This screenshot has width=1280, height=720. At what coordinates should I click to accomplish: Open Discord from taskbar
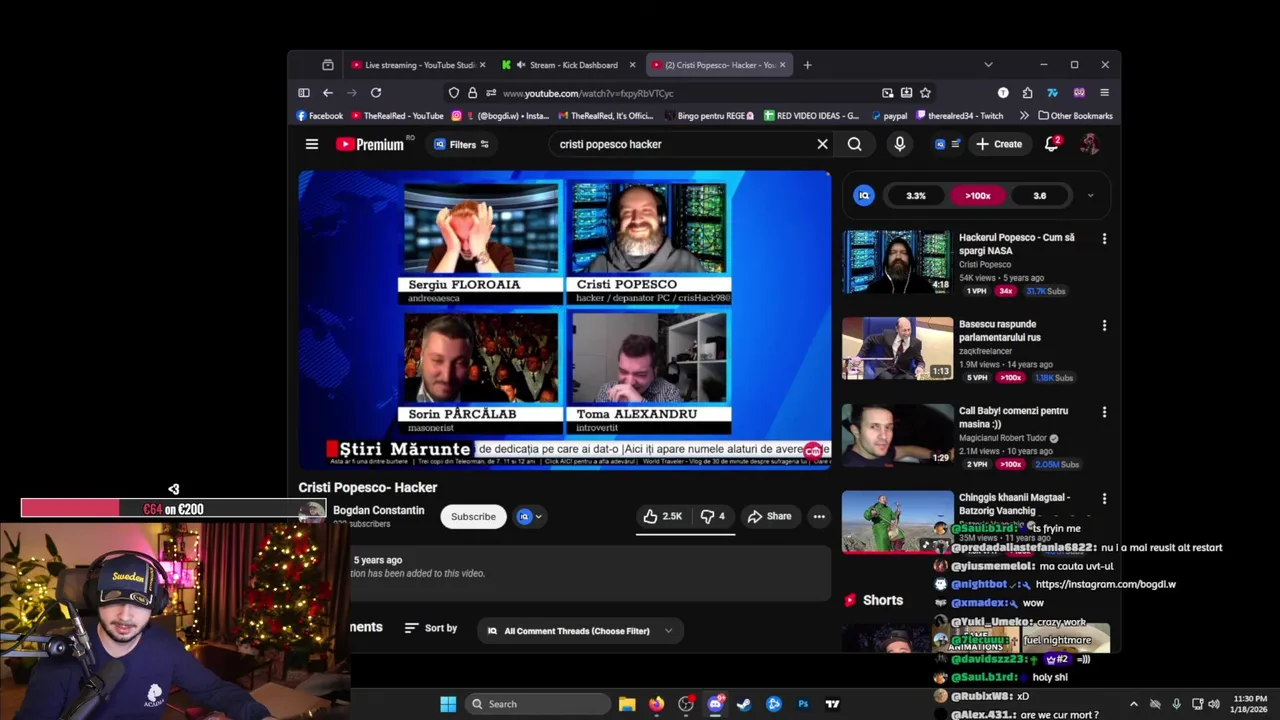pos(715,704)
